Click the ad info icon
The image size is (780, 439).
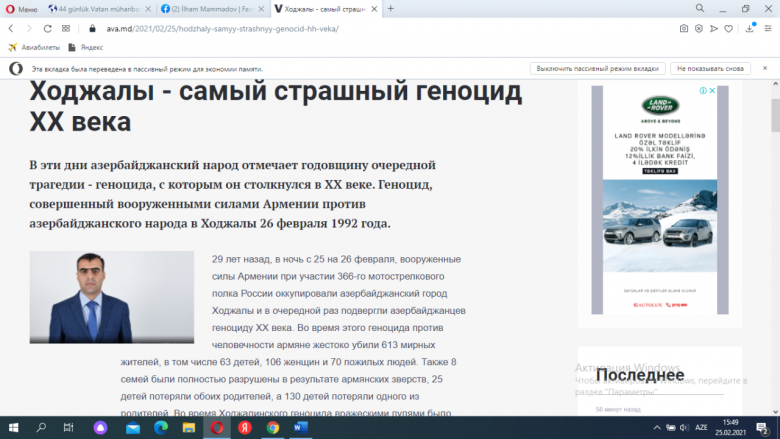pos(703,91)
